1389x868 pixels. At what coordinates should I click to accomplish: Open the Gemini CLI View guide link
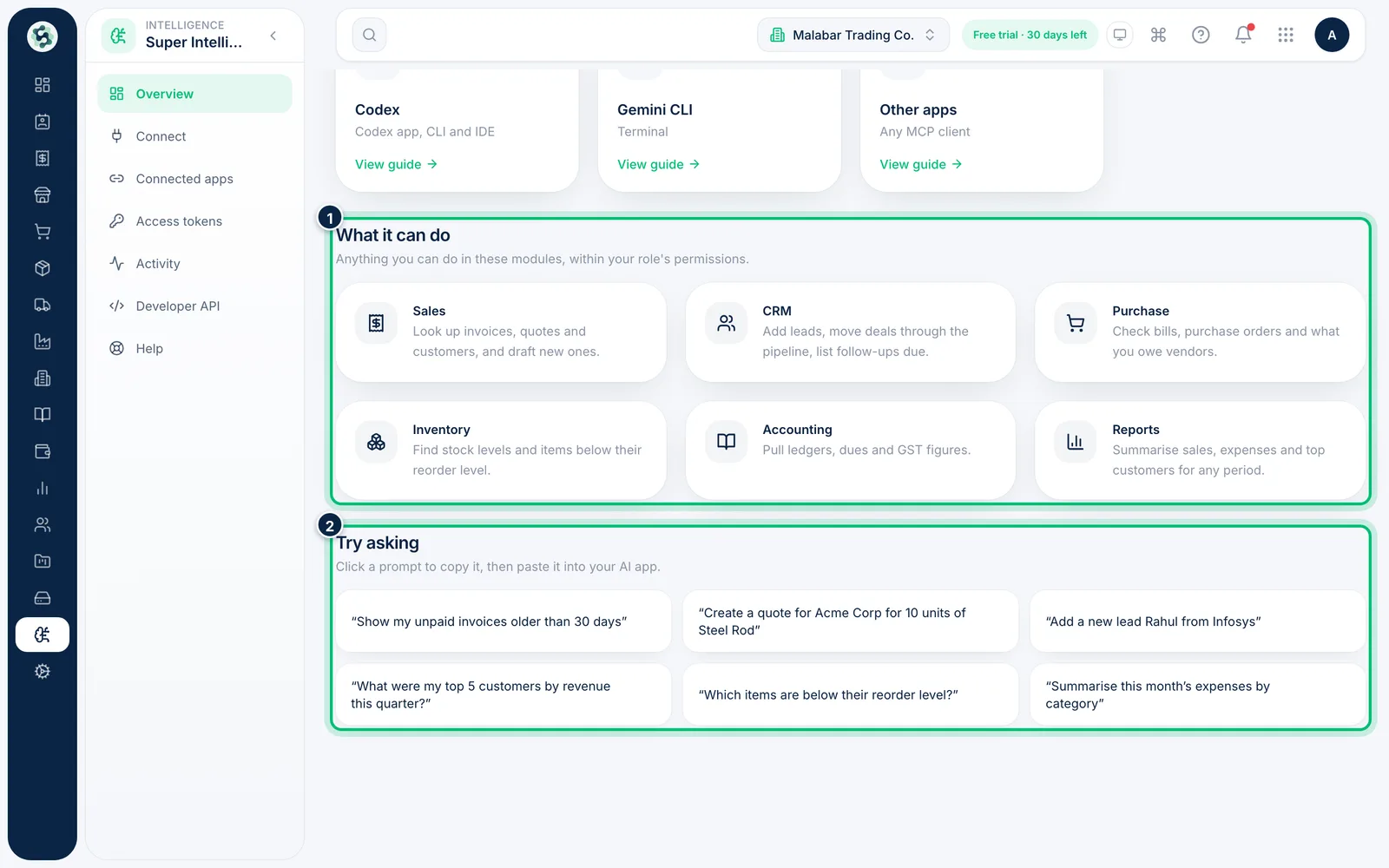point(658,164)
